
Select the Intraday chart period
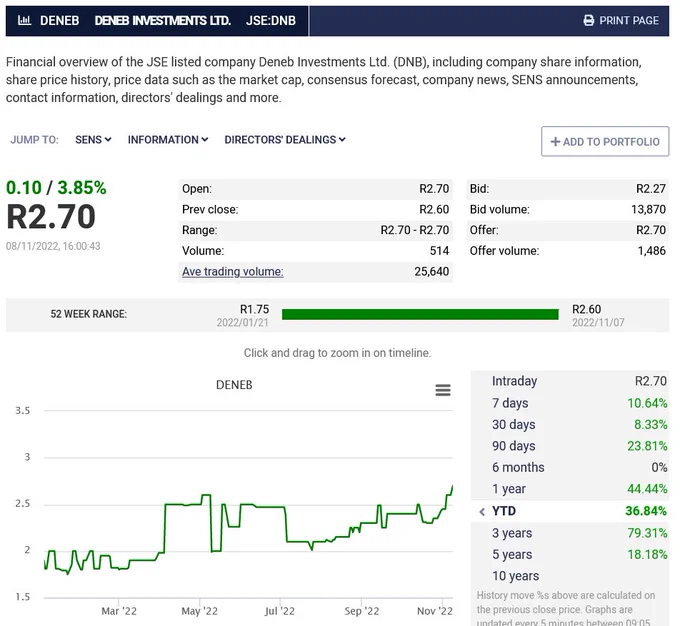tap(570, 381)
